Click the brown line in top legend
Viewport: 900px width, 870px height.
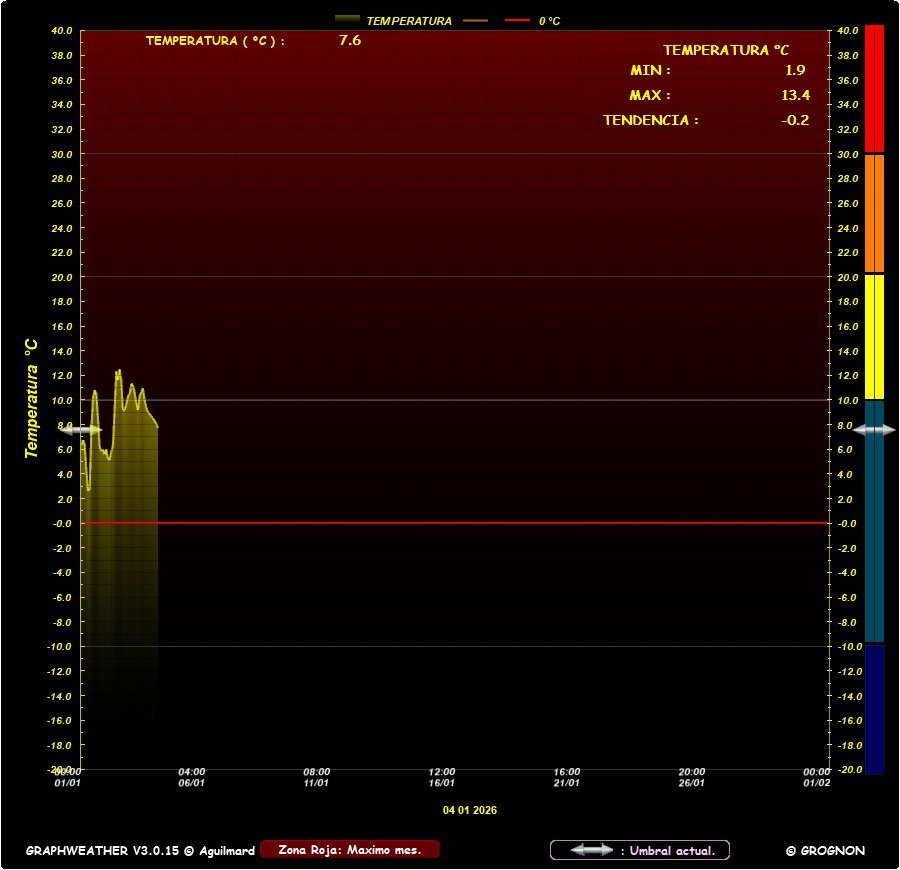pos(475,20)
